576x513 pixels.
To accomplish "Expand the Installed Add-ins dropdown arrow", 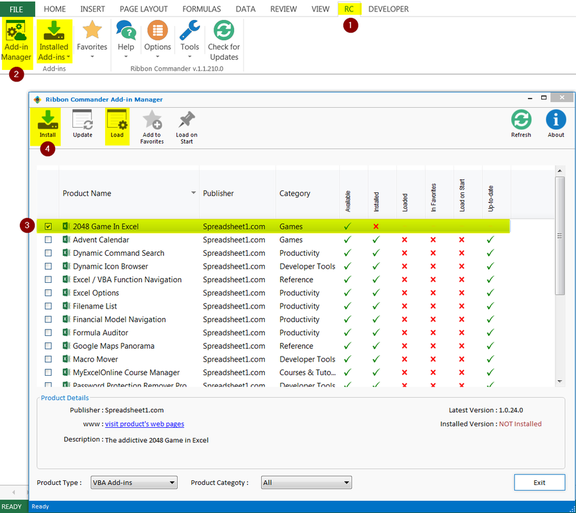I will pos(68,57).
